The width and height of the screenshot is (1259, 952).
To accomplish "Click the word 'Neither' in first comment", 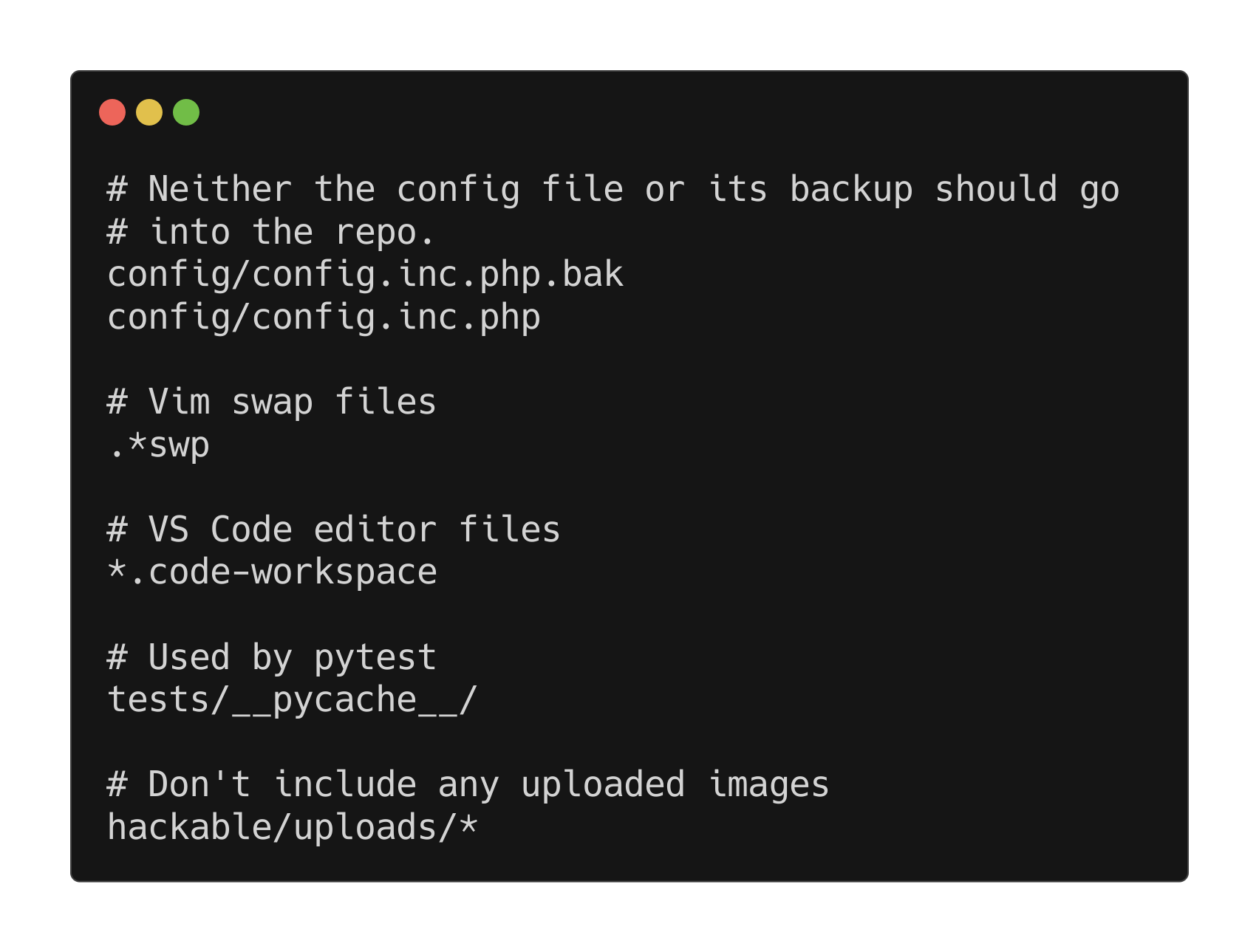I will click(220, 190).
